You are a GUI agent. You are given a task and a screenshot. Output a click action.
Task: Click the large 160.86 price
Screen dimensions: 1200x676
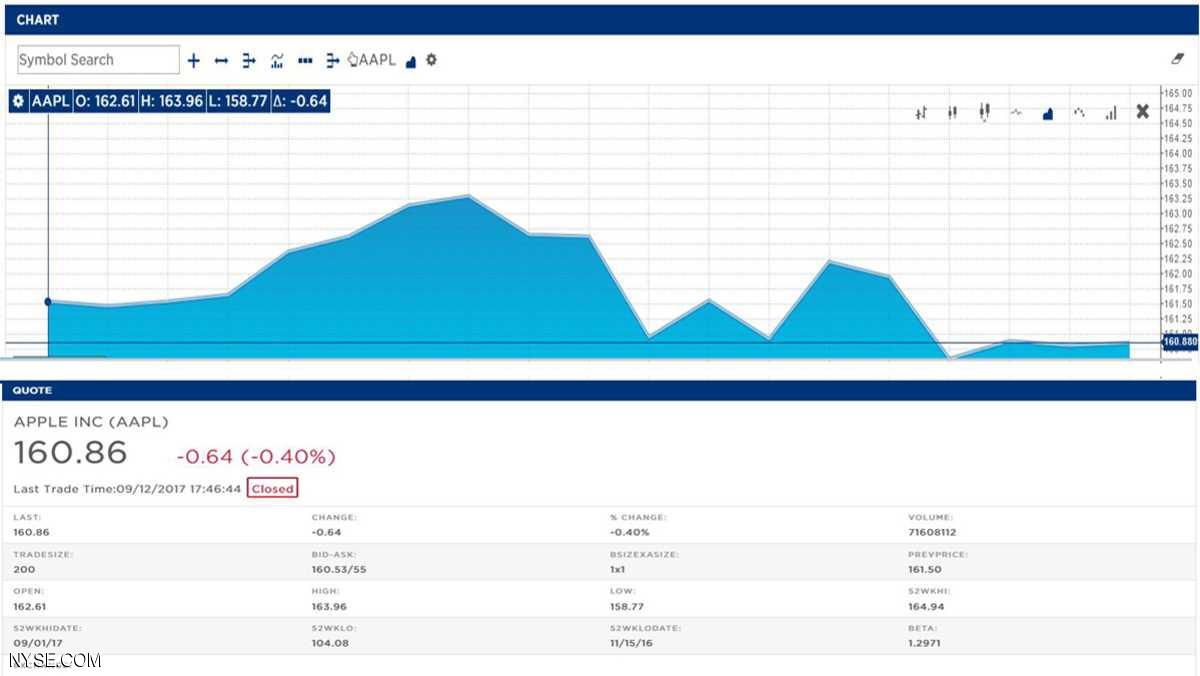pos(70,453)
